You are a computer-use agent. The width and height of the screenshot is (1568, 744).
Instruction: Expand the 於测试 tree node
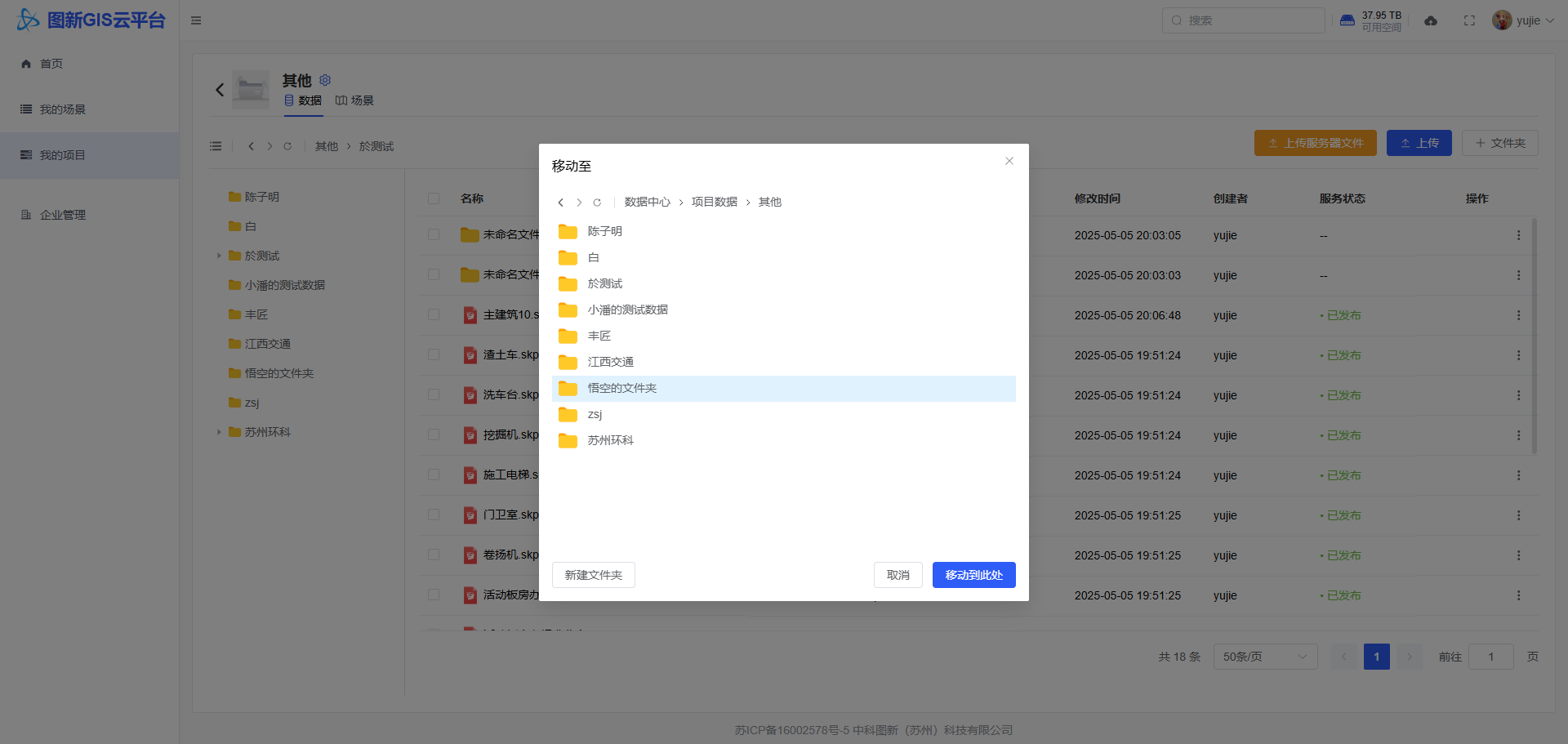[219, 256]
